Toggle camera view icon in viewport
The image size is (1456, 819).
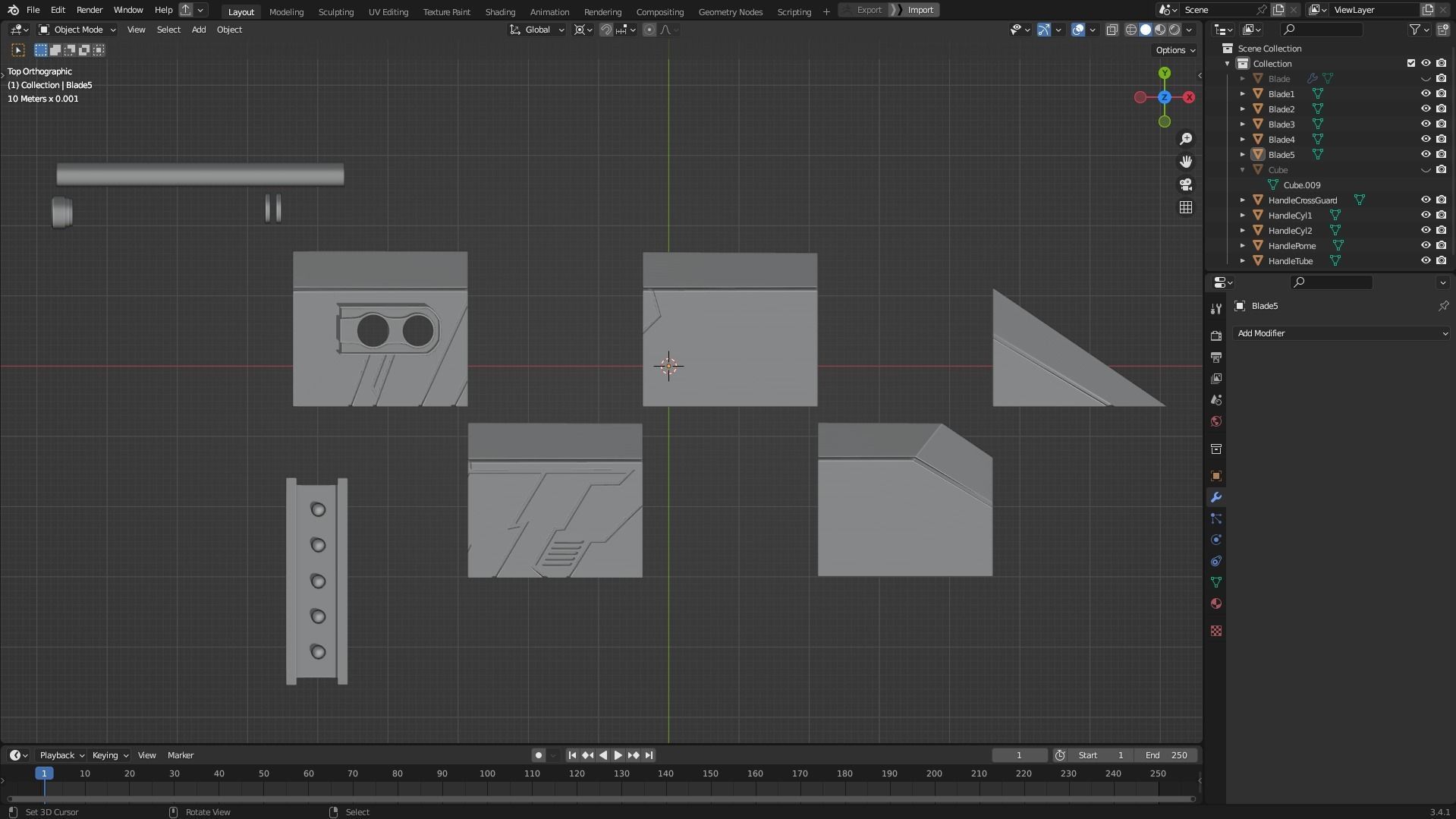click(x=1186, y=184)
